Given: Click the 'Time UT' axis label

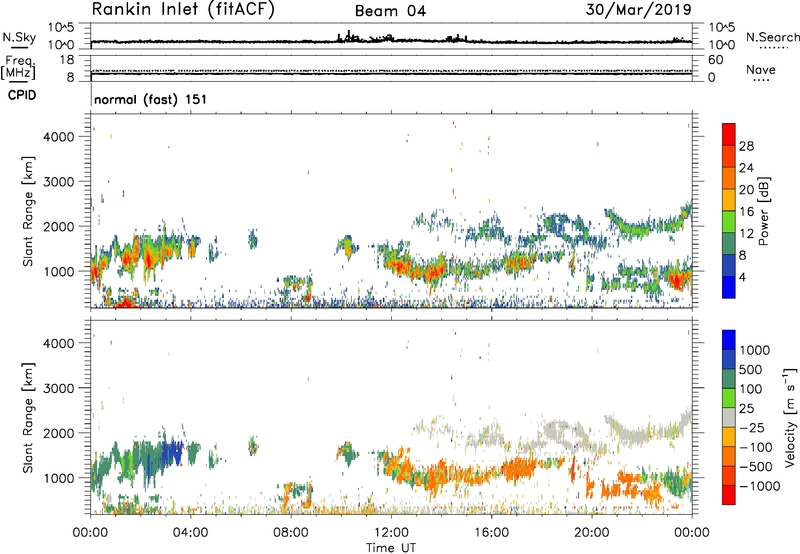Looking at the screenshot, I should click(391, 548).
